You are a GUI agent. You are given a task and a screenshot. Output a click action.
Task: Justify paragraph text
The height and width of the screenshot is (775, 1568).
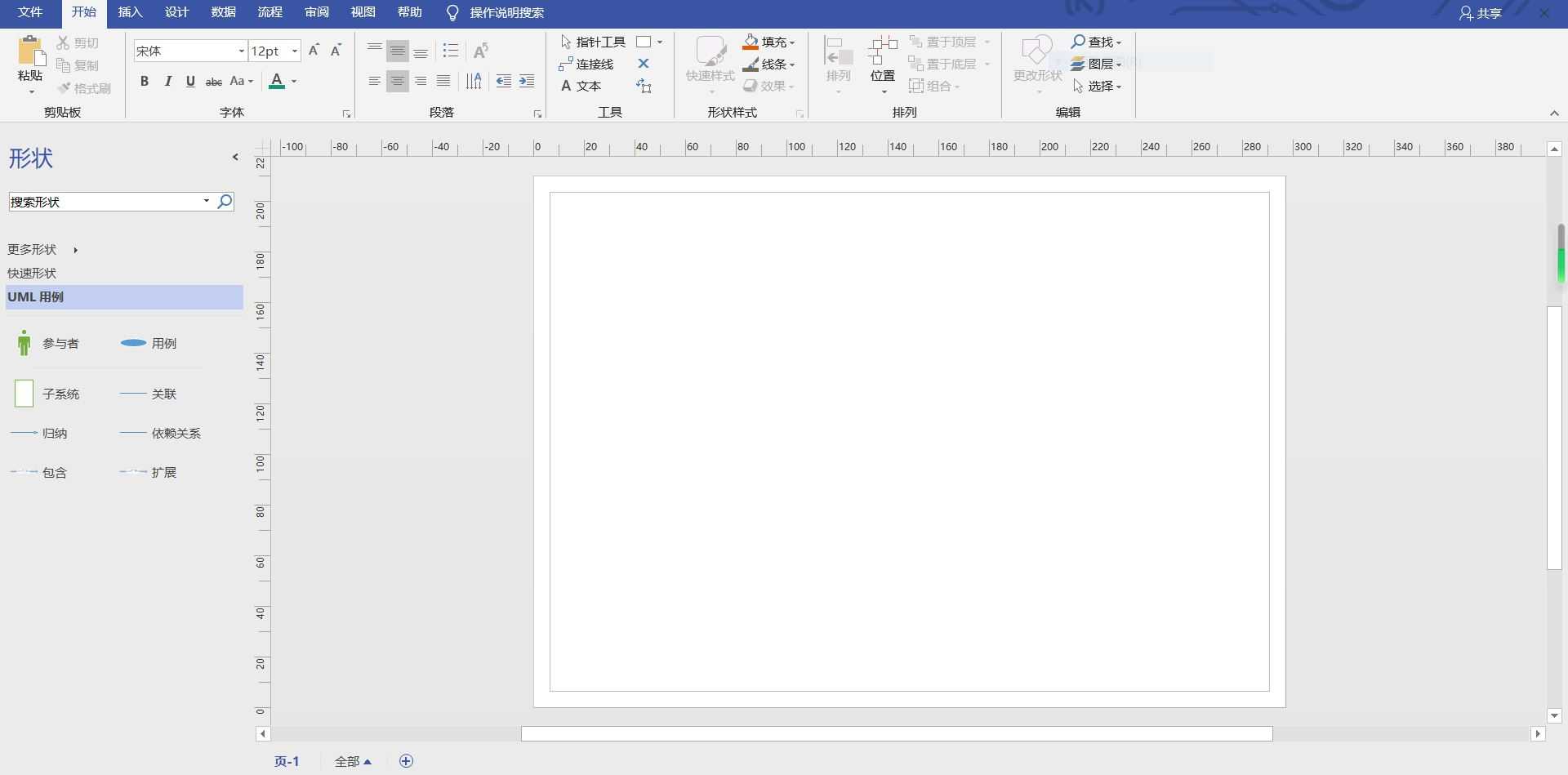(443, 81)
